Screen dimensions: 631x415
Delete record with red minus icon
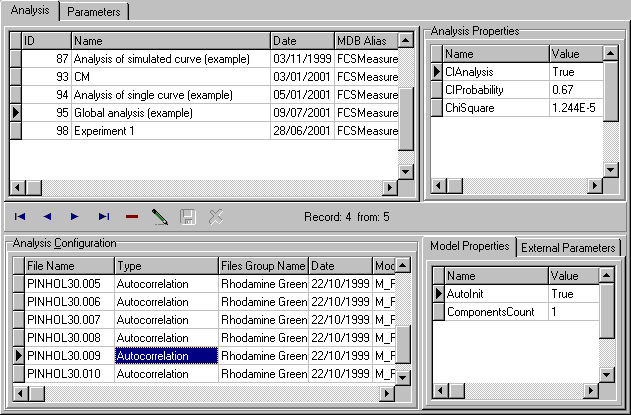(131, 216)
